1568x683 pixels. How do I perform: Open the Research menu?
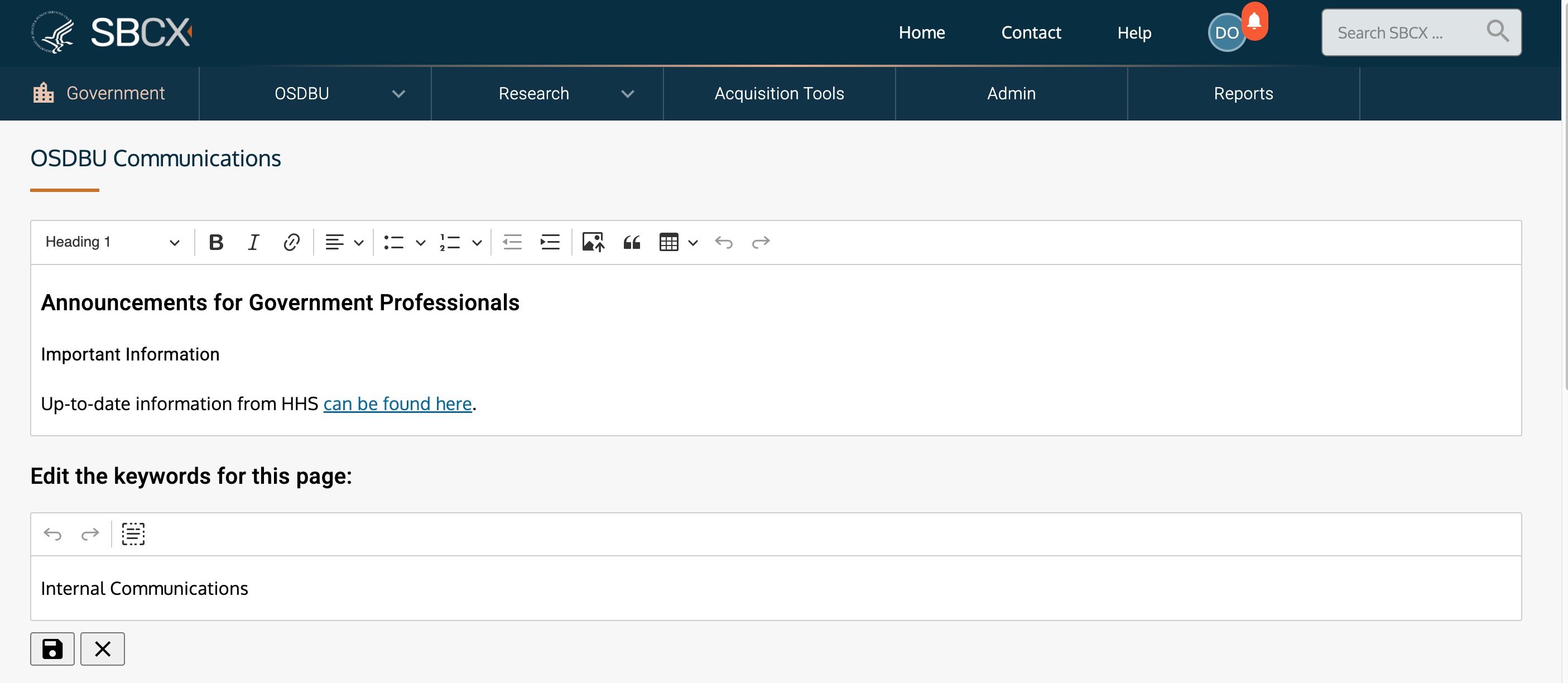point(534,93)
